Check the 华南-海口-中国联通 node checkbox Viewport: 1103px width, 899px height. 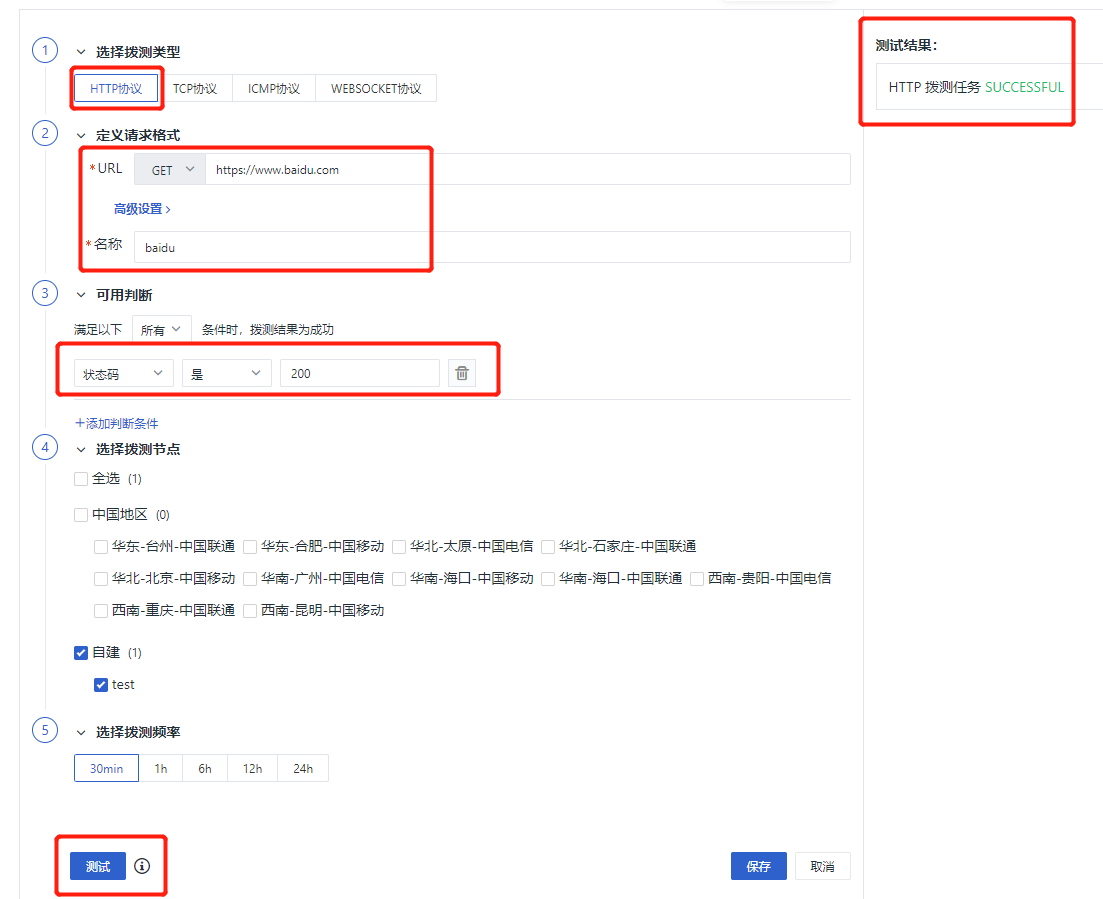tap(548, 578)
